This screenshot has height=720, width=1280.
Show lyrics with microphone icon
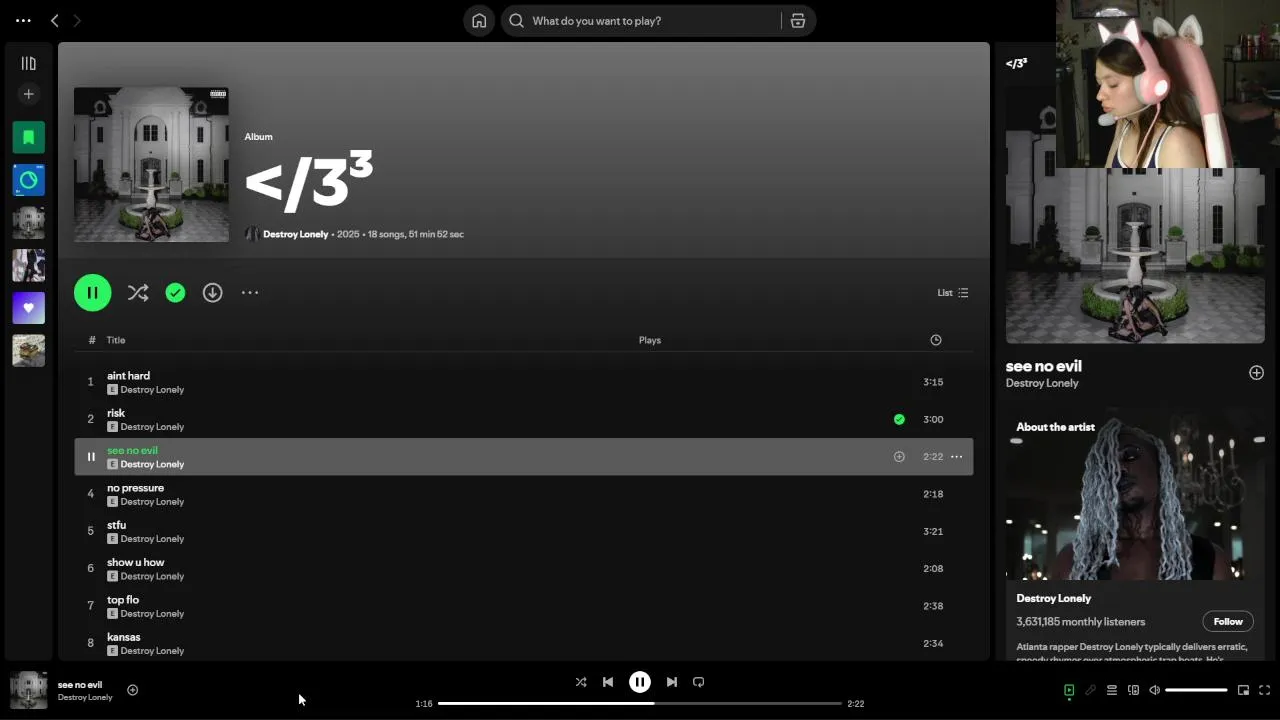point(1091,690)
